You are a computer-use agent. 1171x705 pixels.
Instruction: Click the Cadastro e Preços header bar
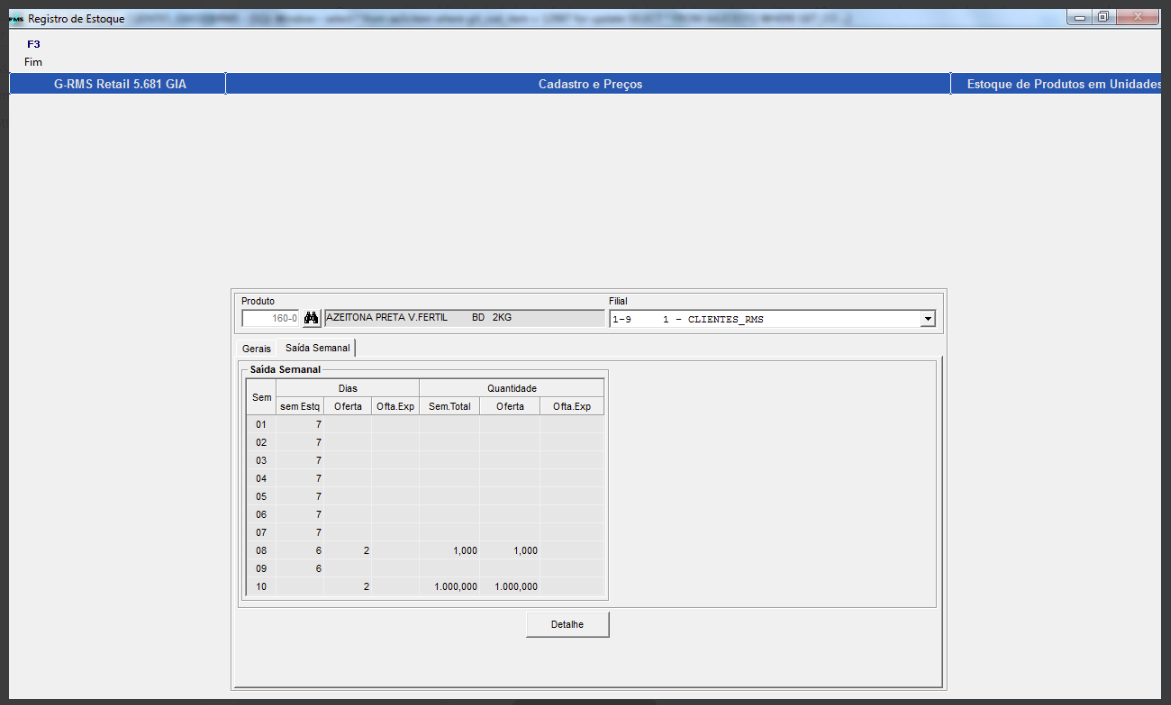pos(588,84)
